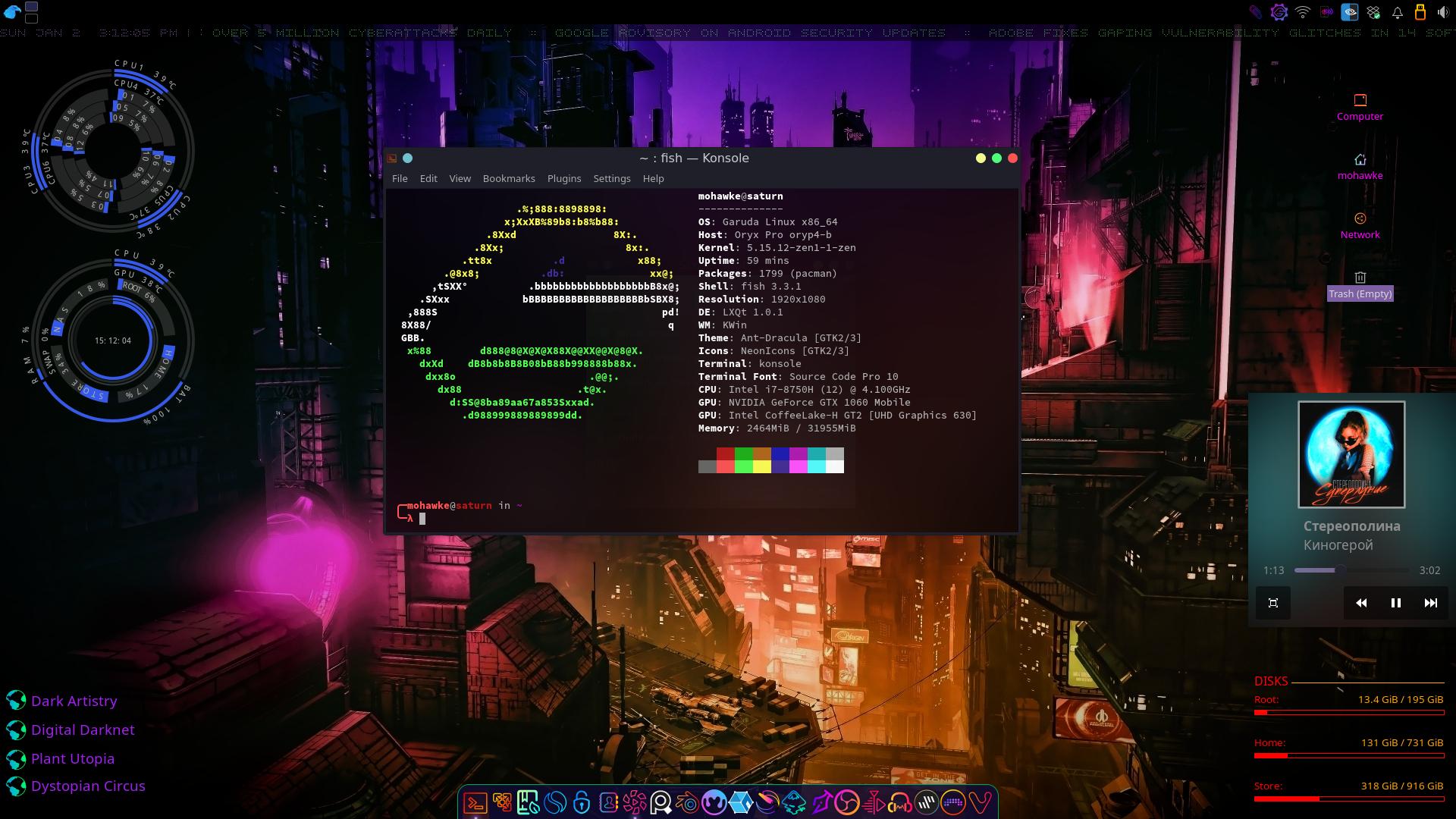Expand the Plugins menu in Konsole
Image resolution: width=1456 pixels, height=819 pixels.
(x=563, y=178)
